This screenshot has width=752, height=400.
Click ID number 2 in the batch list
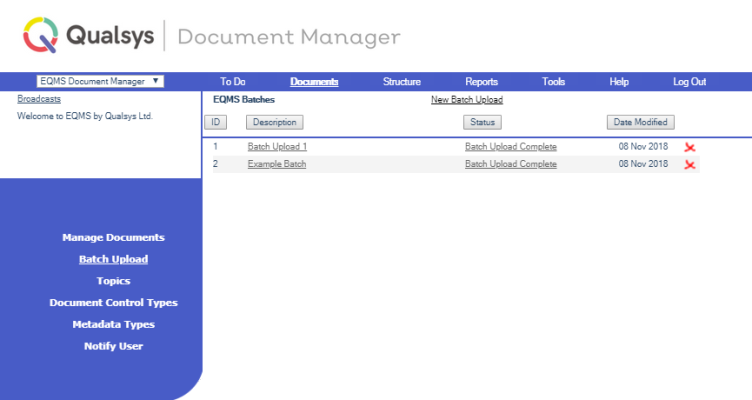[215, 164]
